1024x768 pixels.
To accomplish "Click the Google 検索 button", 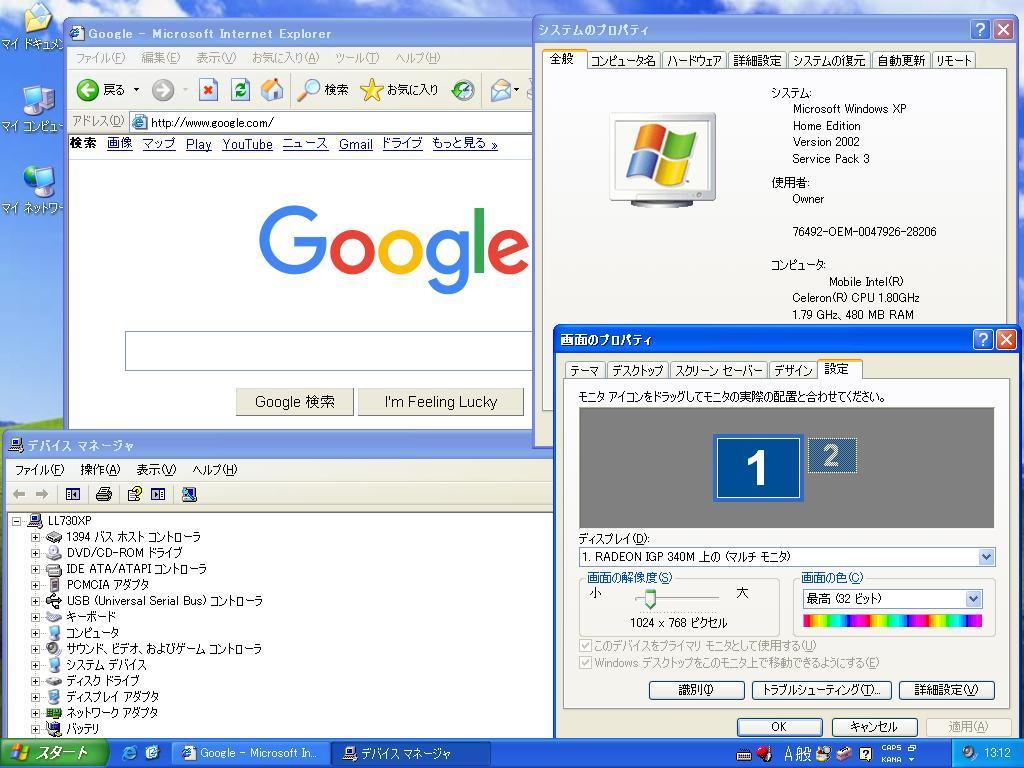I will point(295,402).
